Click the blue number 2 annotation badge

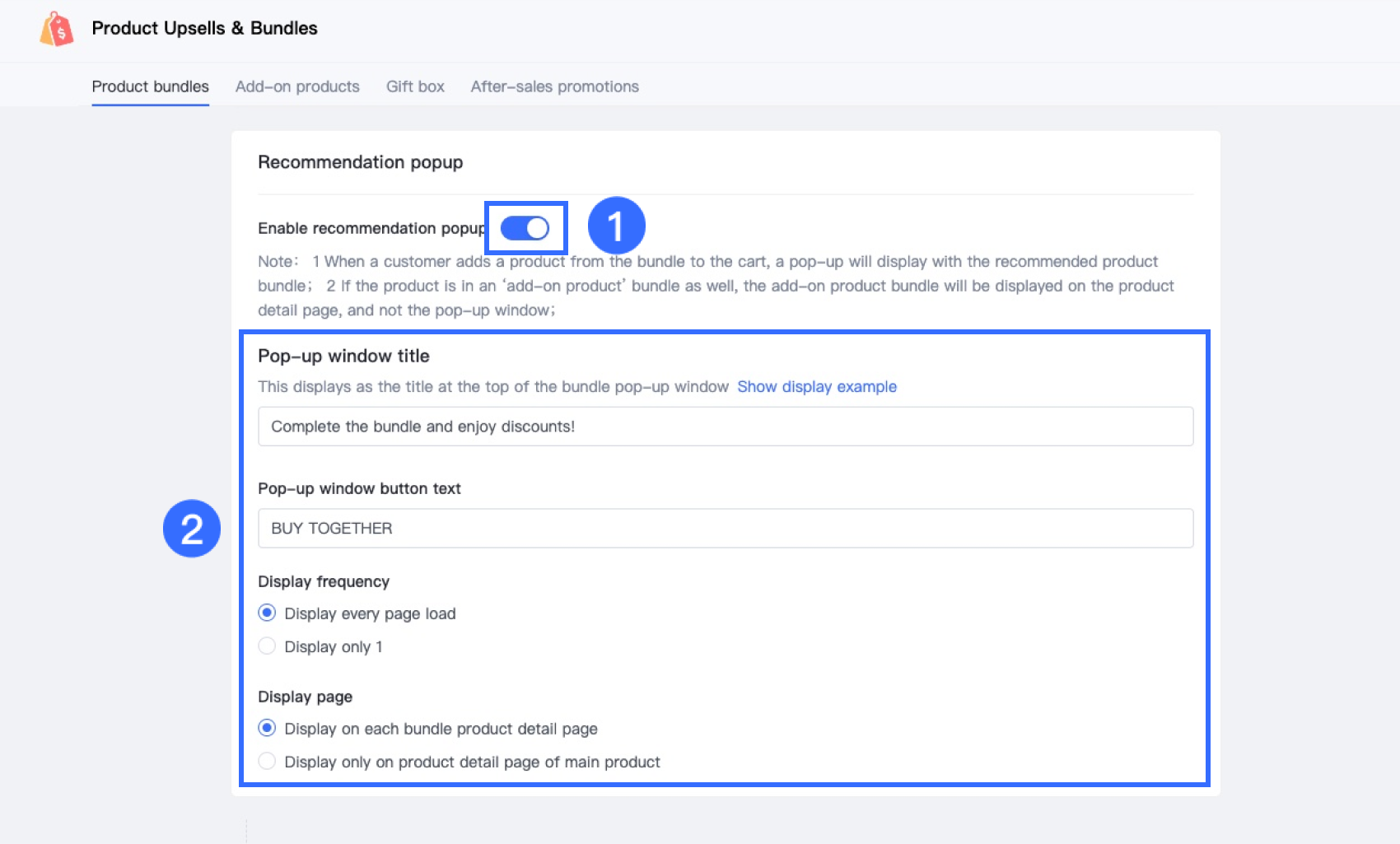click(x=192, y=529)
